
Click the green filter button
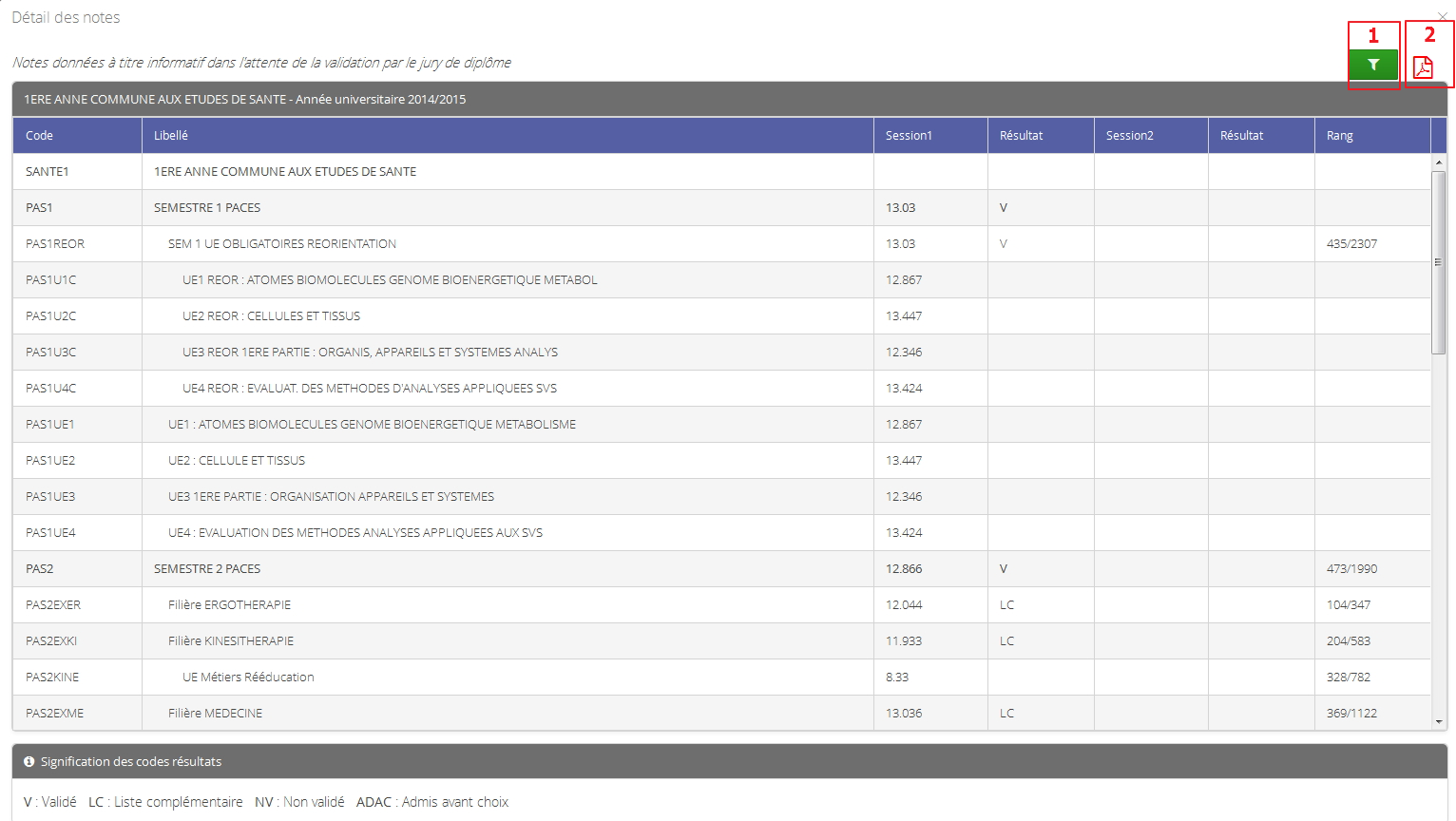coord(1372,65)
